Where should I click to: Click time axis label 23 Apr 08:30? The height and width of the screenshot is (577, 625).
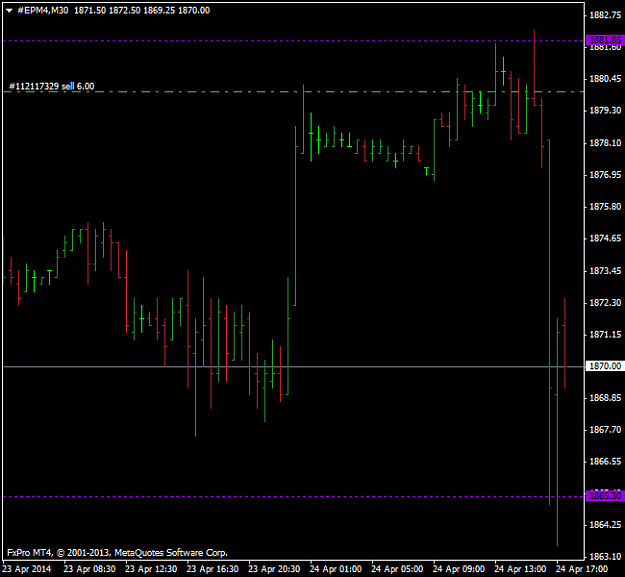pos(89,569)
